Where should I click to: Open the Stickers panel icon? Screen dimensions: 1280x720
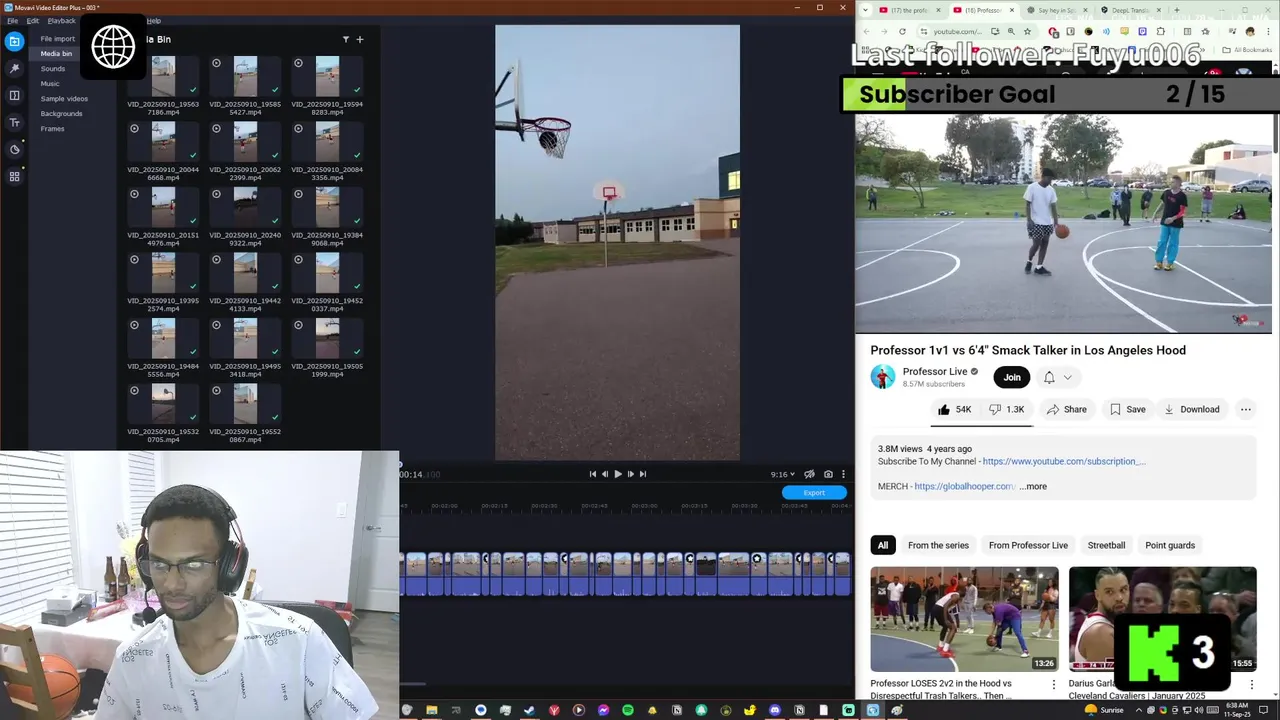click(x=14, y=149)
